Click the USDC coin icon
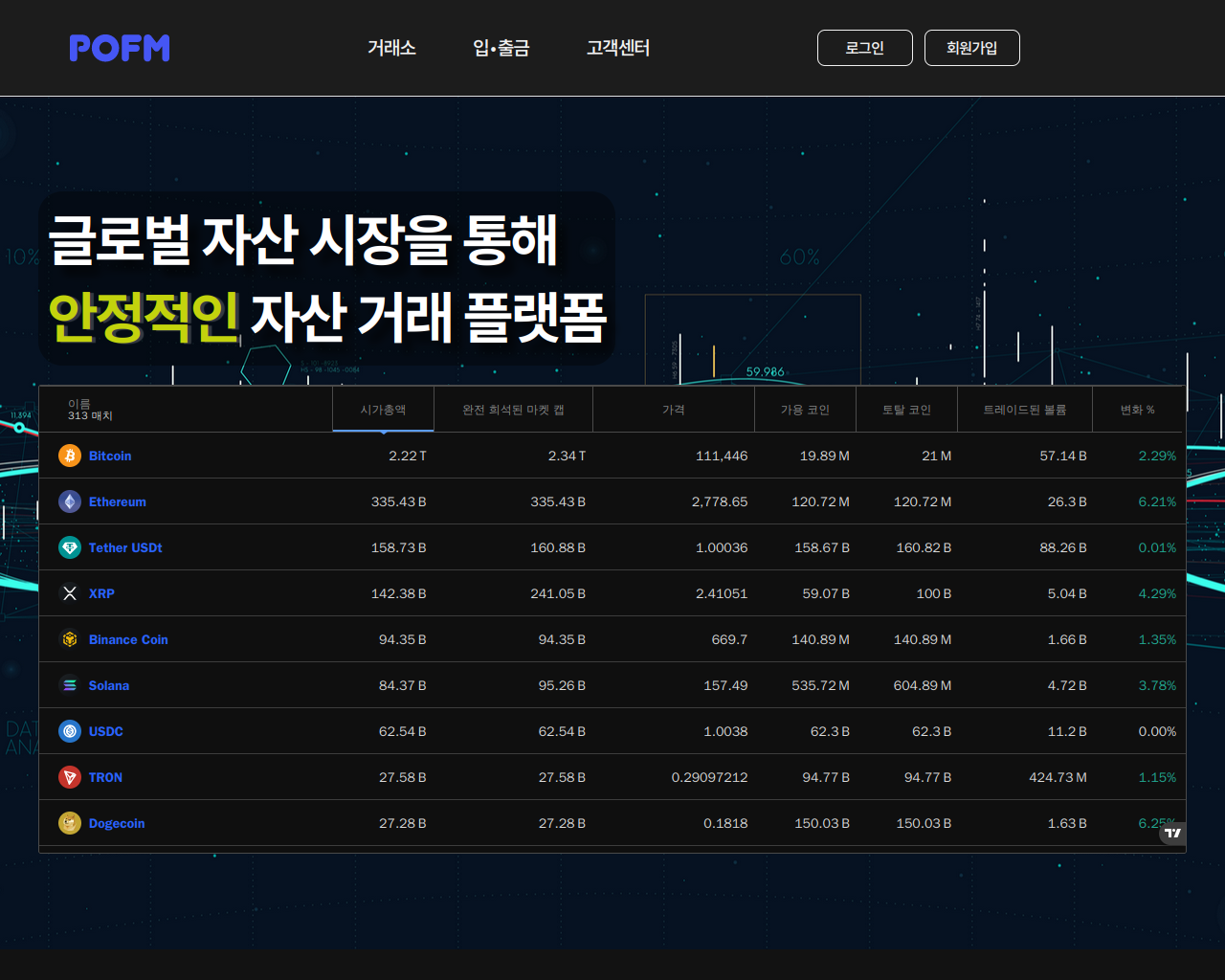The width and height of the screenshot is (1225, 980). click(x=70, y=731)
